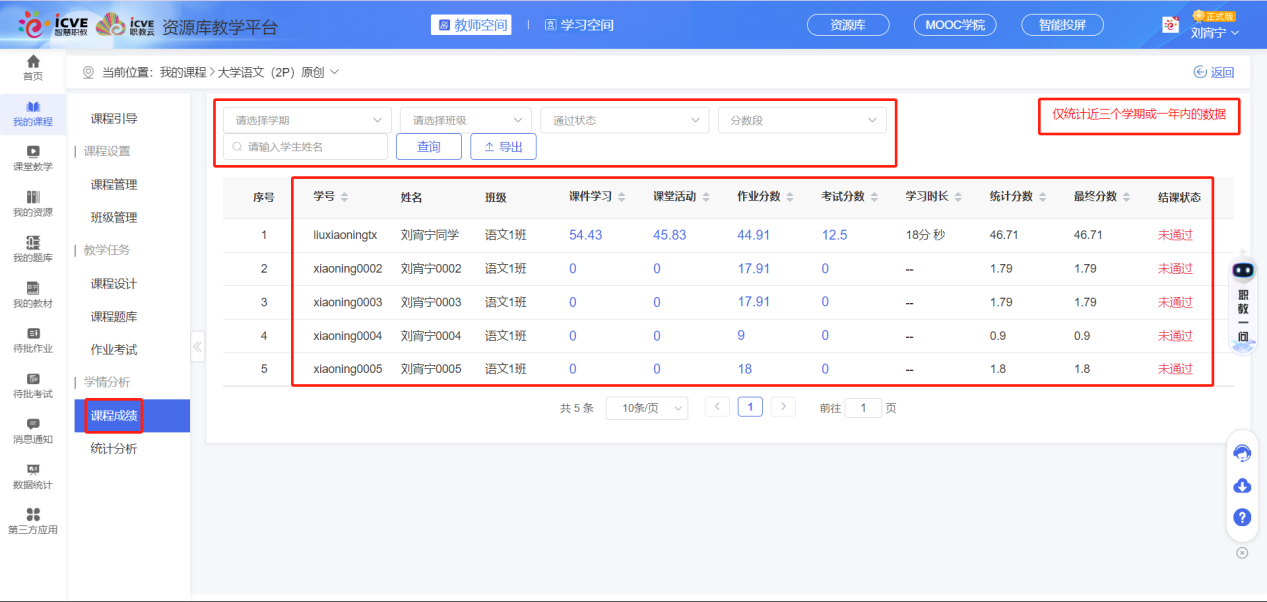Click the blue question mark help icon
The width and height of the screenshot is (1267, 602).
coord(1241,518)
